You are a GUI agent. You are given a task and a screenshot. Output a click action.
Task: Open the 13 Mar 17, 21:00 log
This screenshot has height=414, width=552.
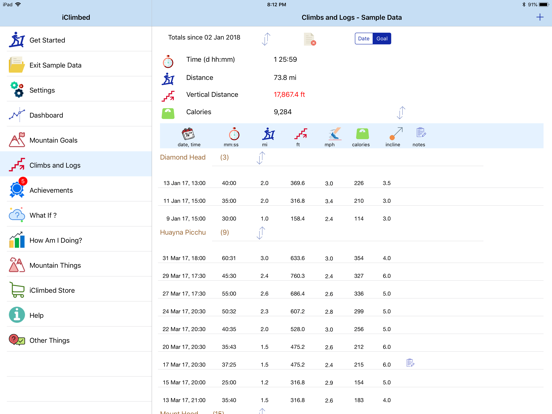(351, 400)
